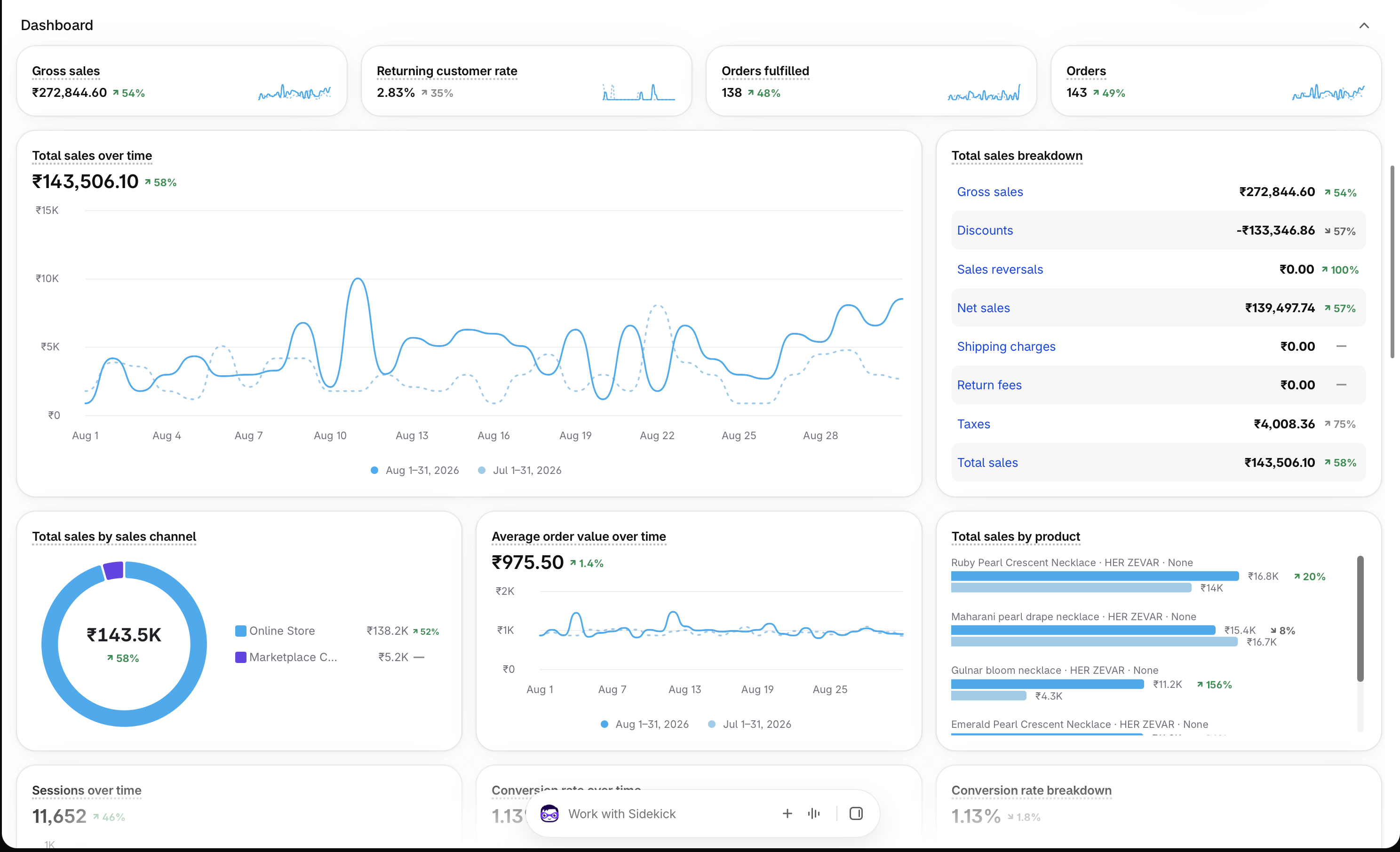
Task: Toggle Aug 1–31 legend in total sales chart
Action: [x=415, y=470]
